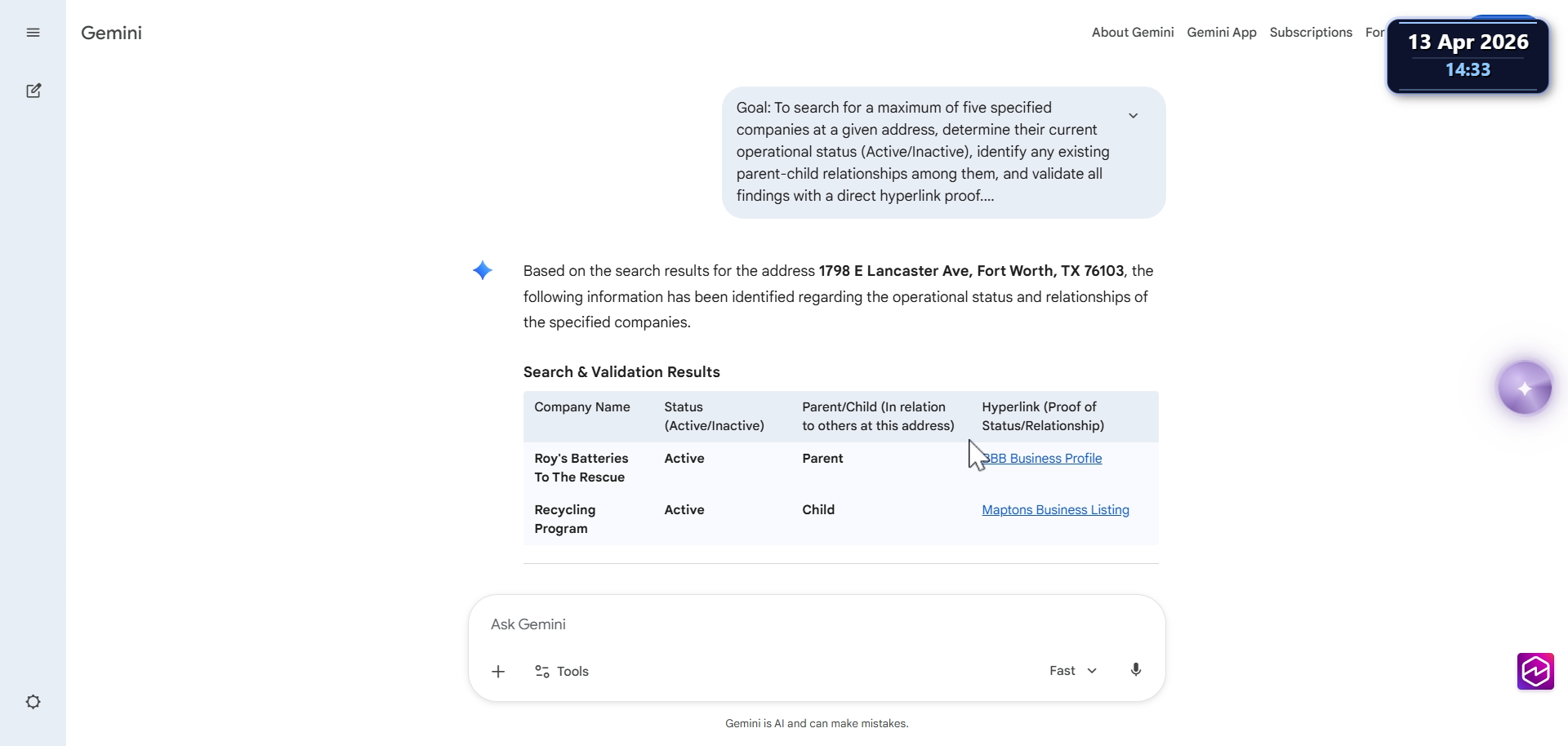1568x746 pixels.
Task: Click the date and time widget
Action: [1468, 56]
